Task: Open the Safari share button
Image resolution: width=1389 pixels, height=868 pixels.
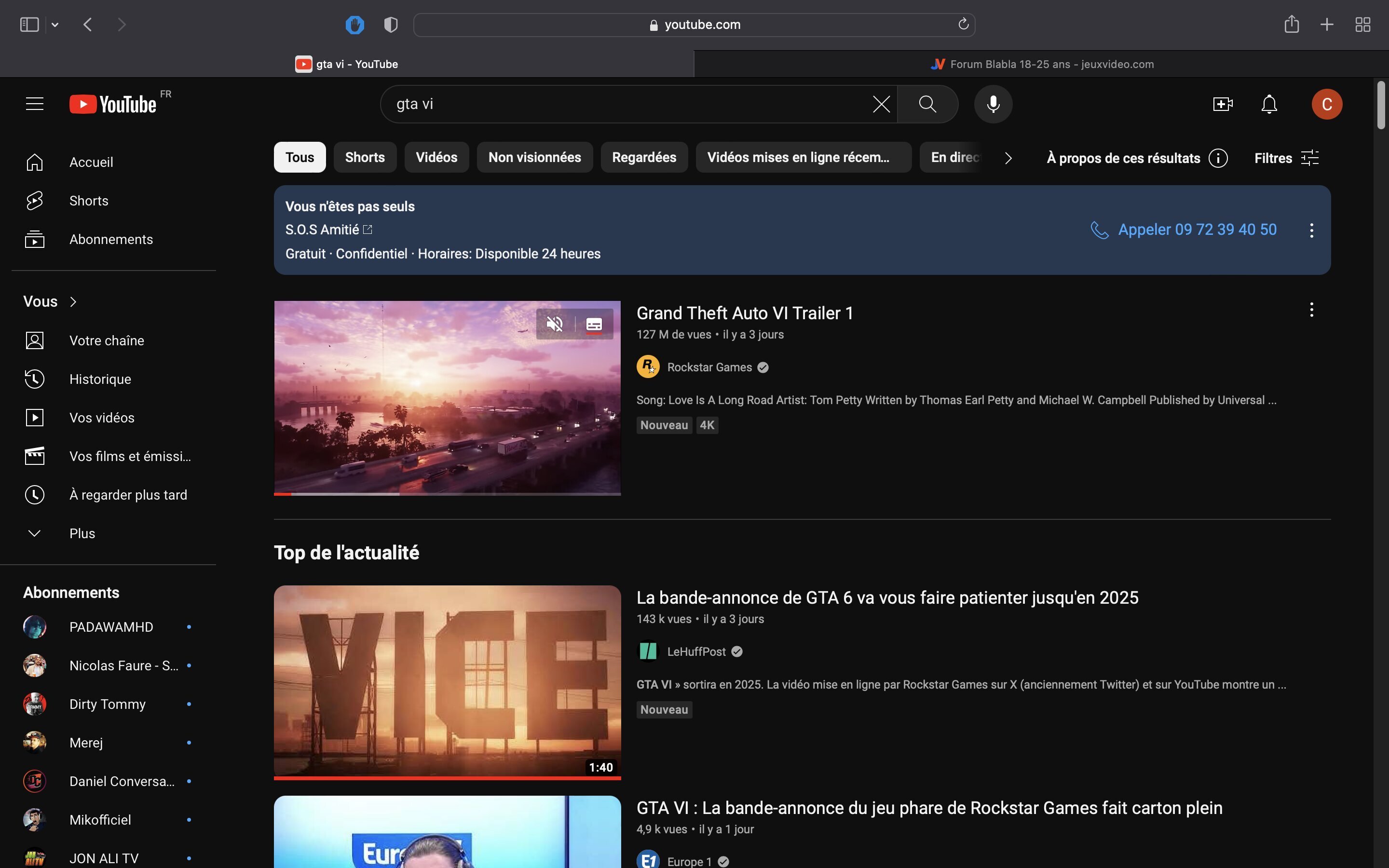Action: 1292,24
